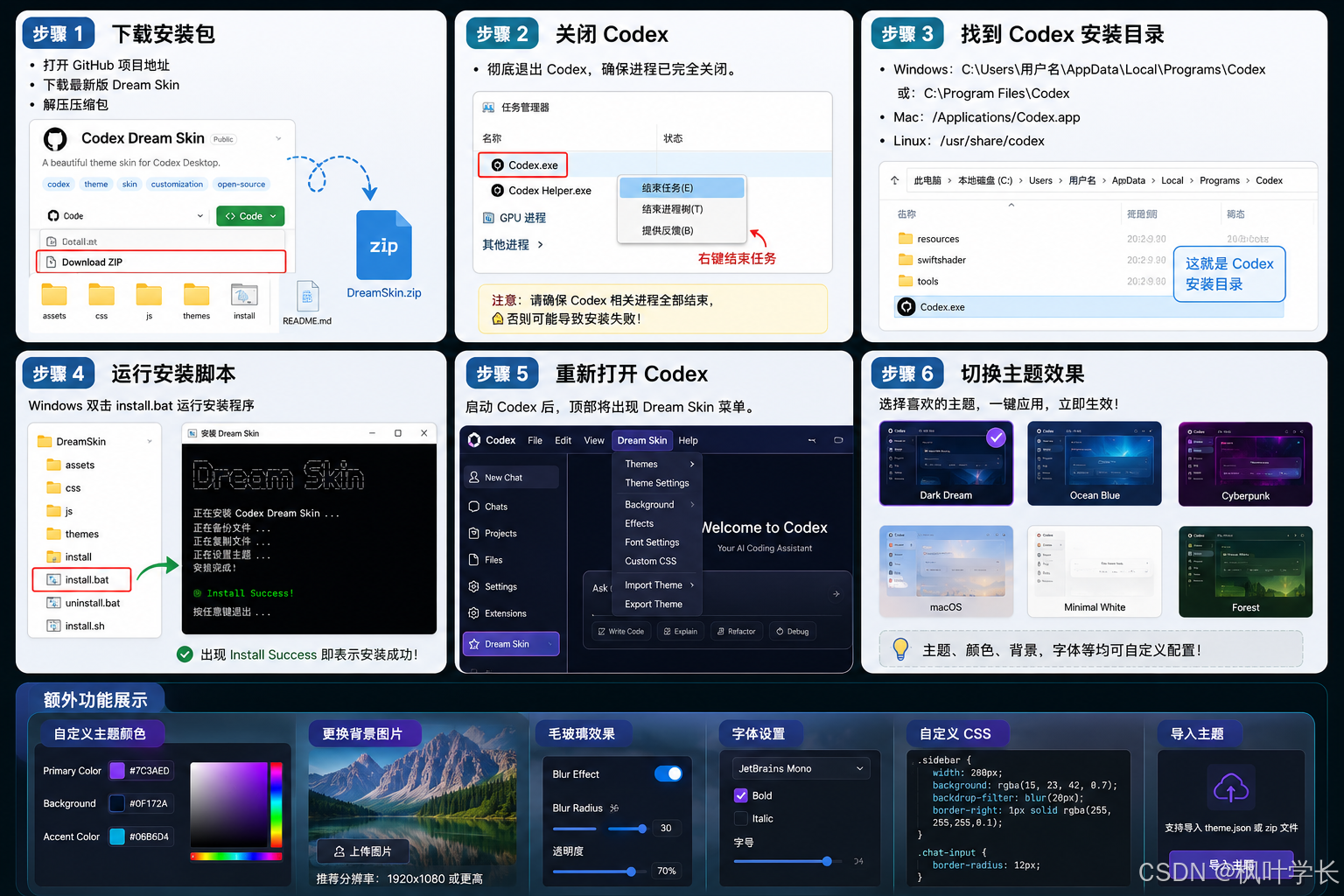This screenshot has width=1344, height=896.
Task: Open the assets folder icon in step 1
Action: click(x=54, y=295)
